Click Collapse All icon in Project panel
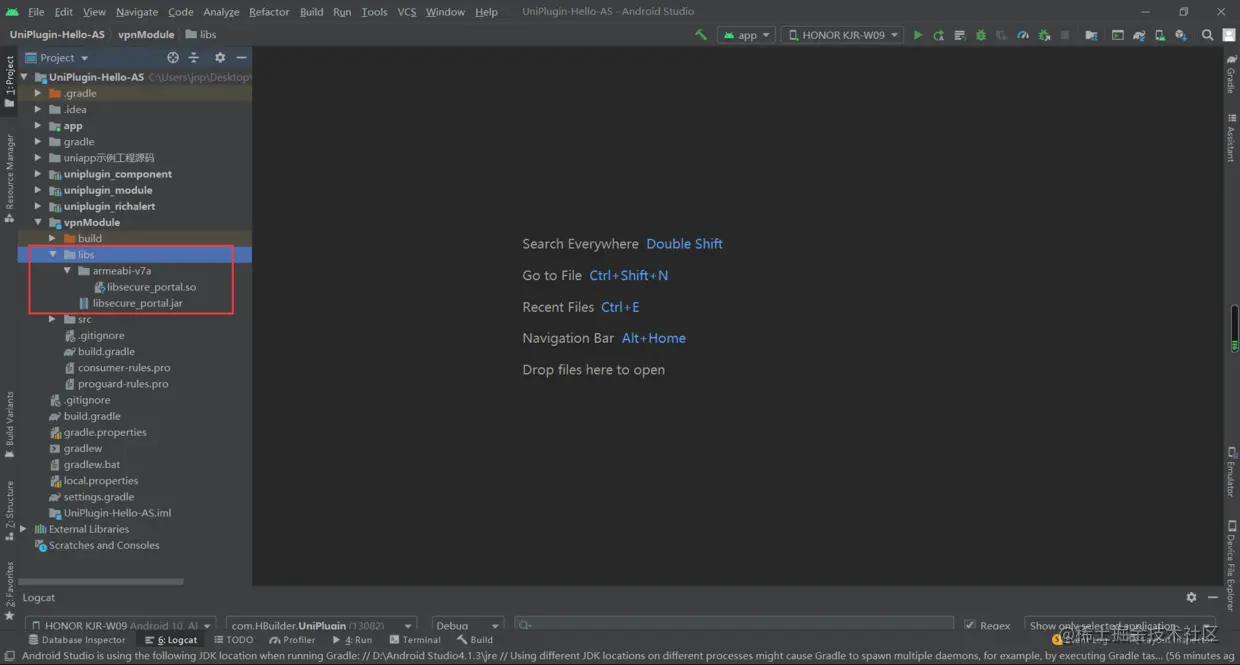 click(x=194, y=58)
